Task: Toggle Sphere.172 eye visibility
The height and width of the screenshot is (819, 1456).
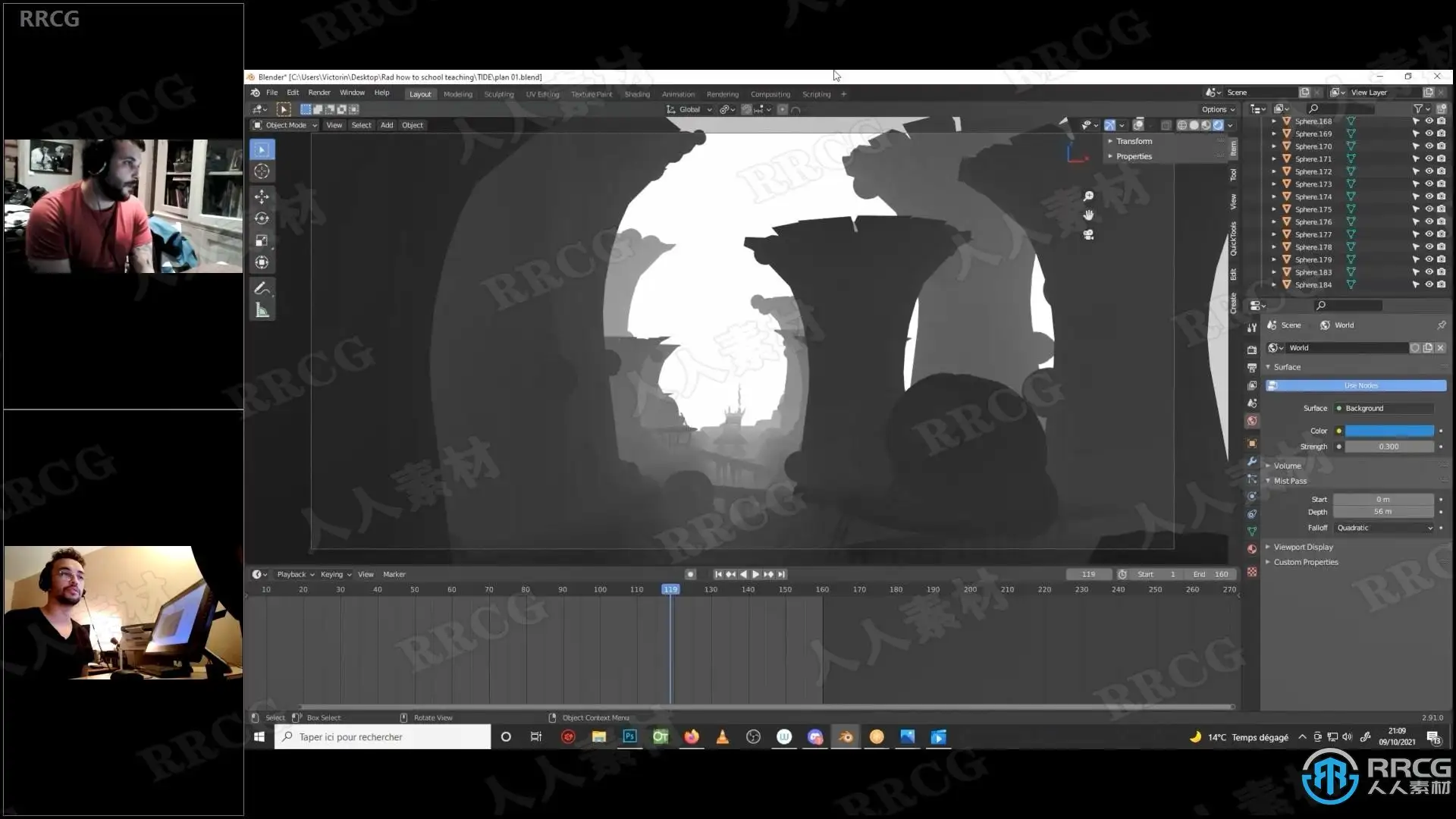Action: click(x=1429, y=171)
